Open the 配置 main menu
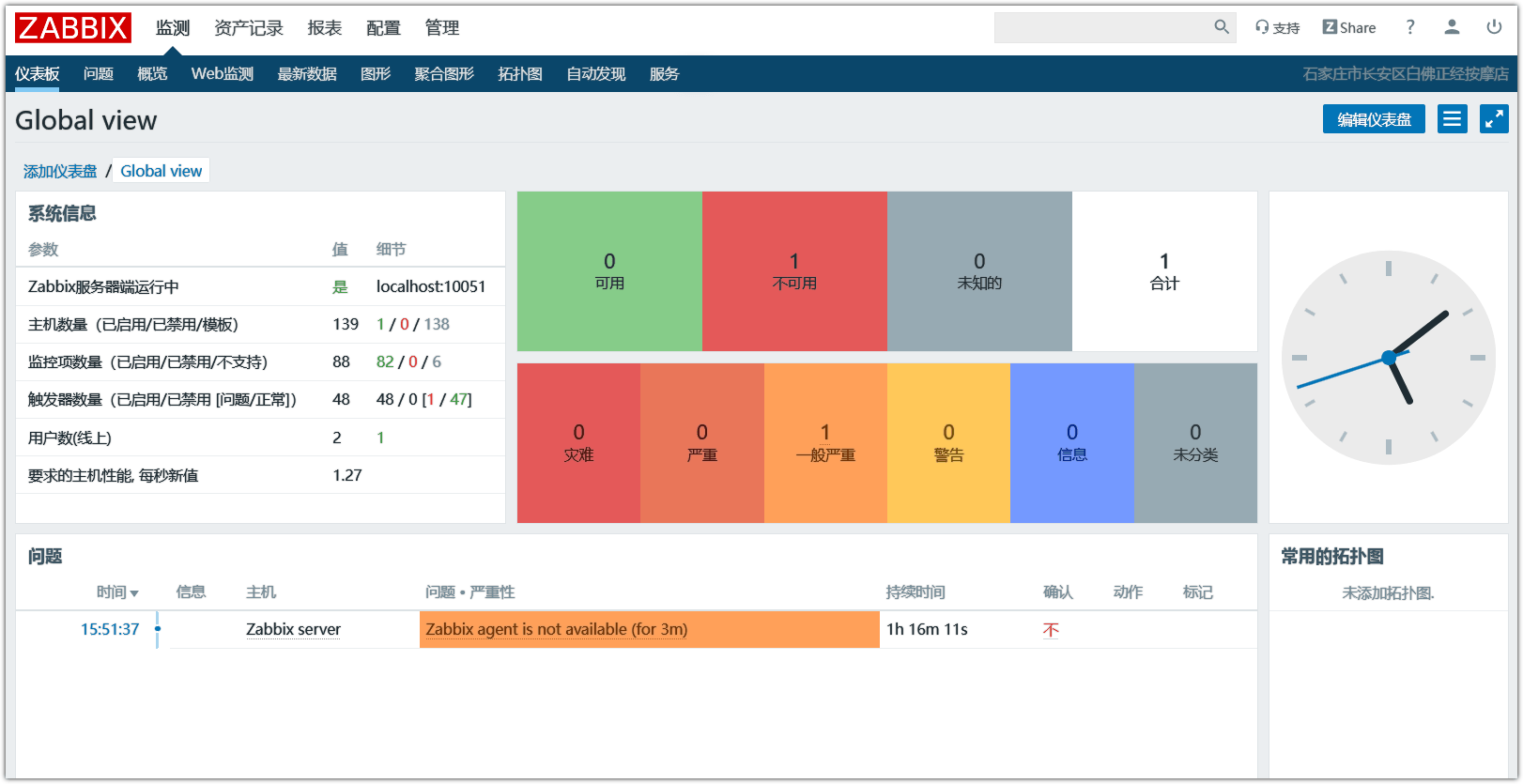 (383, 28)
